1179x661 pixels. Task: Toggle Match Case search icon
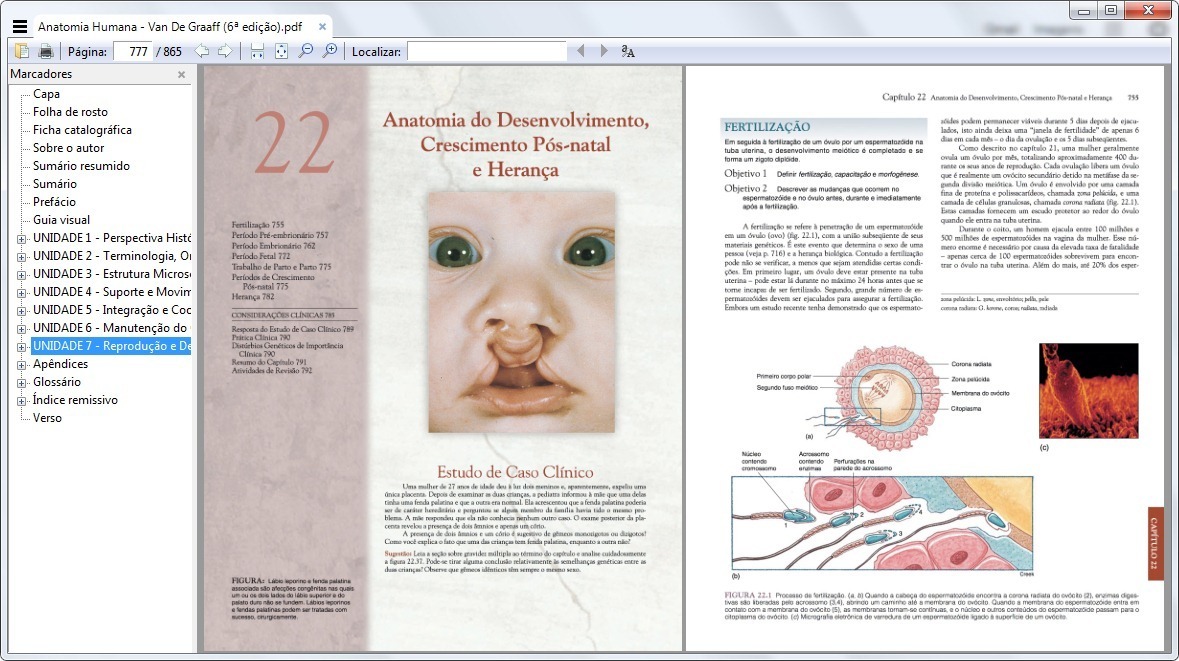[628, 51]
